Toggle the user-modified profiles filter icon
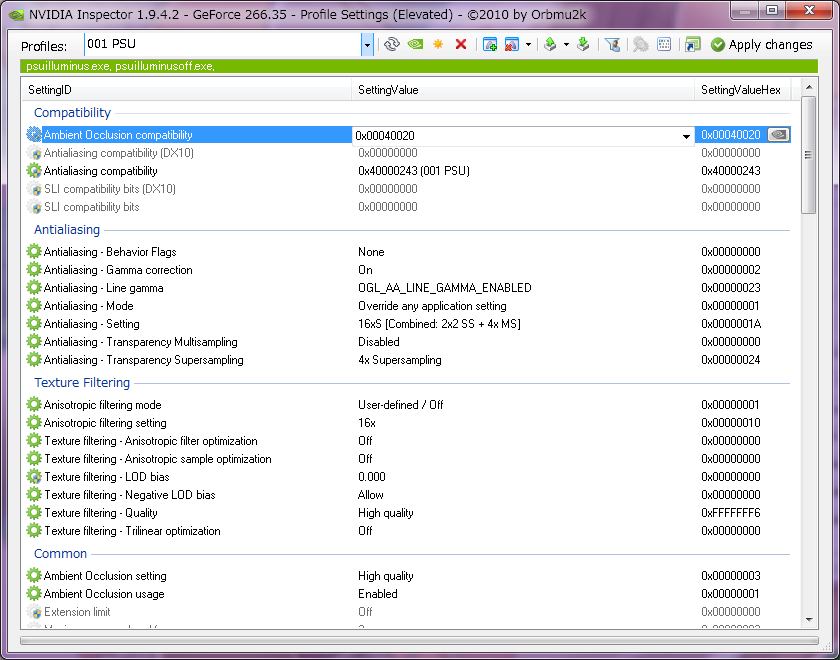The image size is (840, 660). (x=612, y=44)
